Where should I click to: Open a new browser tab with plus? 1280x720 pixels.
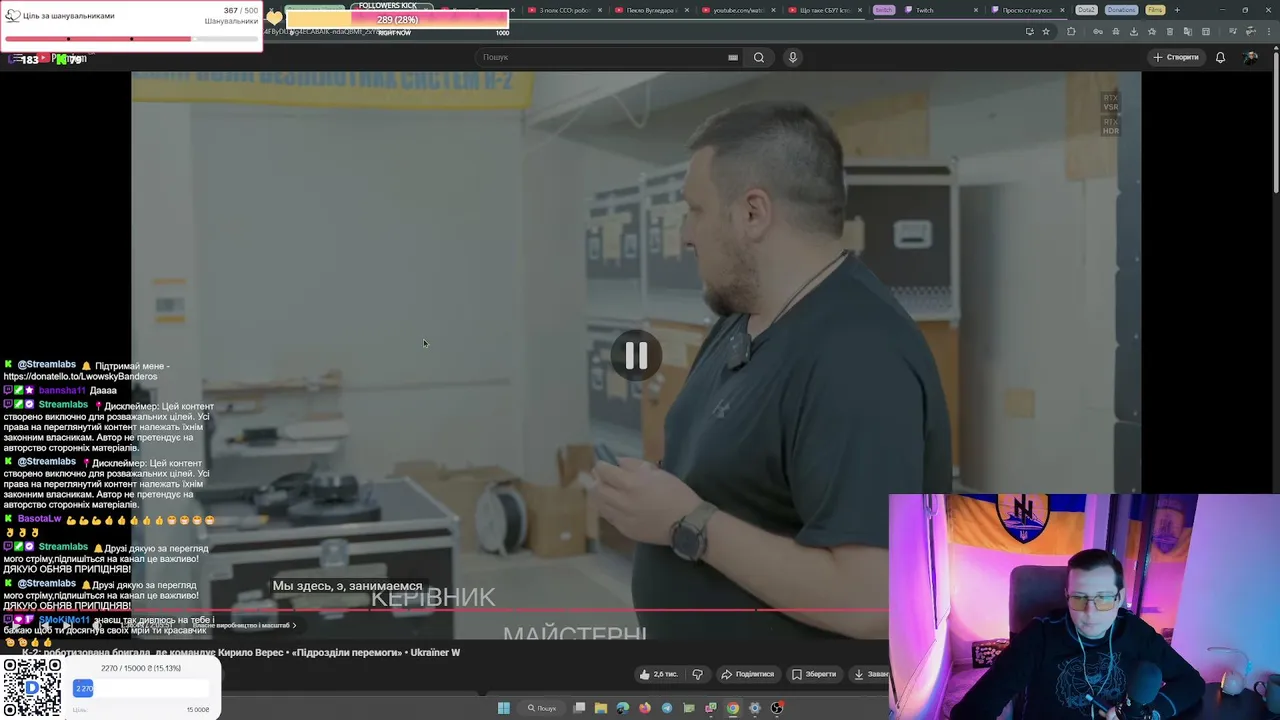(x=1177, y=10)
